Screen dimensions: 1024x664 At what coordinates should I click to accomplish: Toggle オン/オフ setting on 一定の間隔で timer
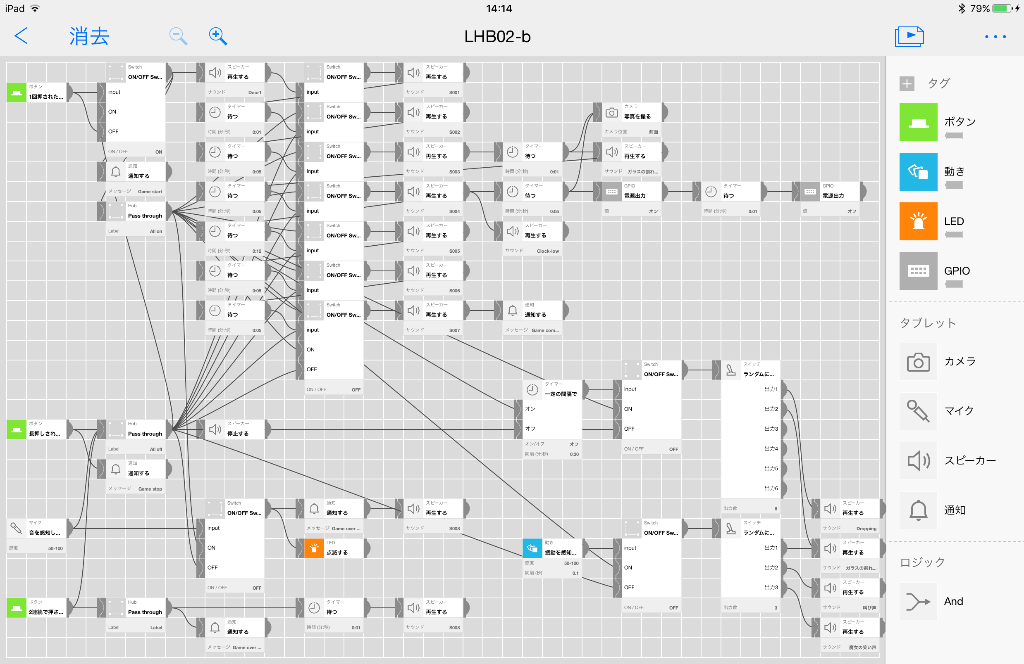pos(552,444)
